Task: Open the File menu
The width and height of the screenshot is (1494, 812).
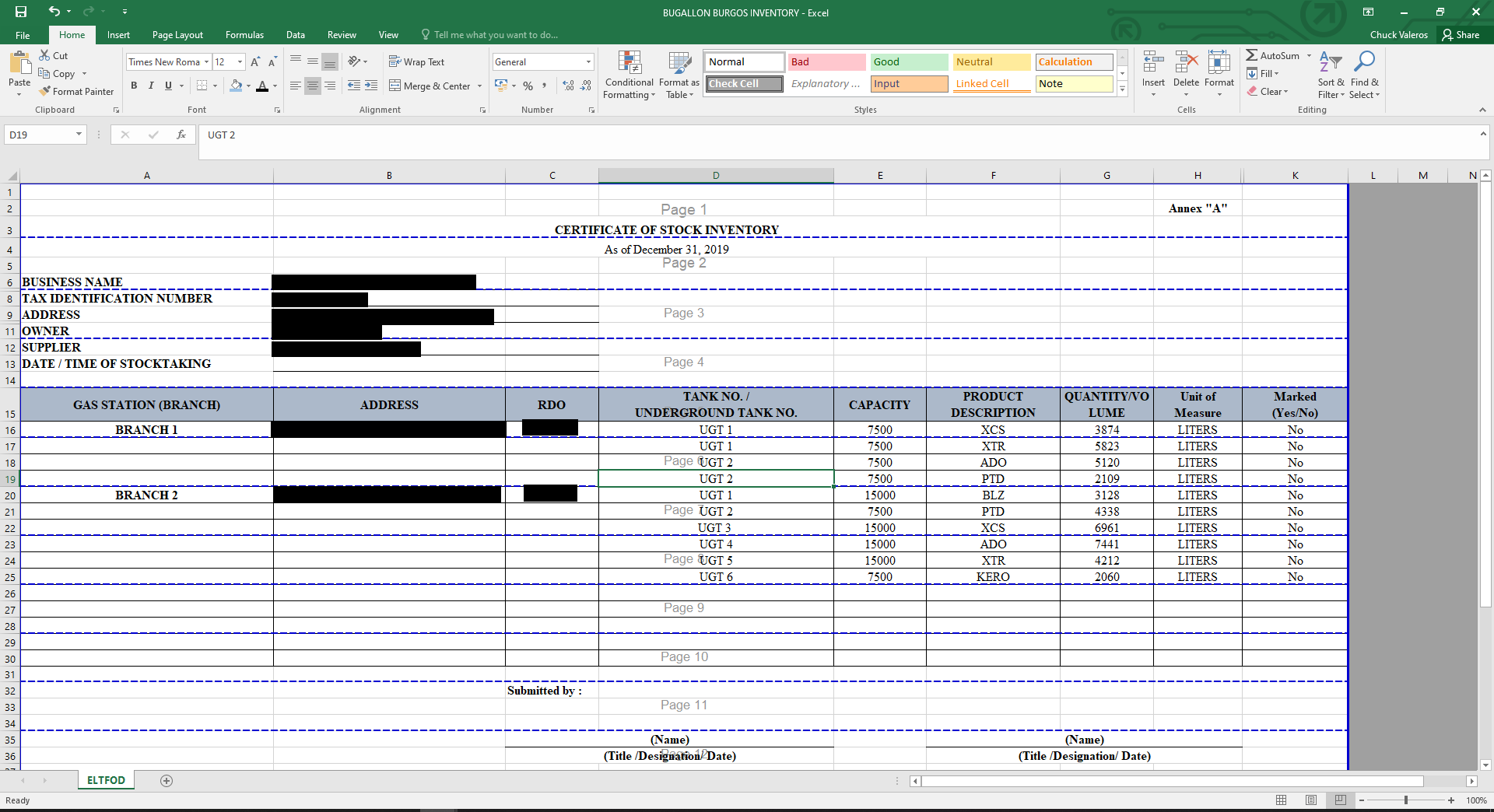Action: tap(23, 35)
